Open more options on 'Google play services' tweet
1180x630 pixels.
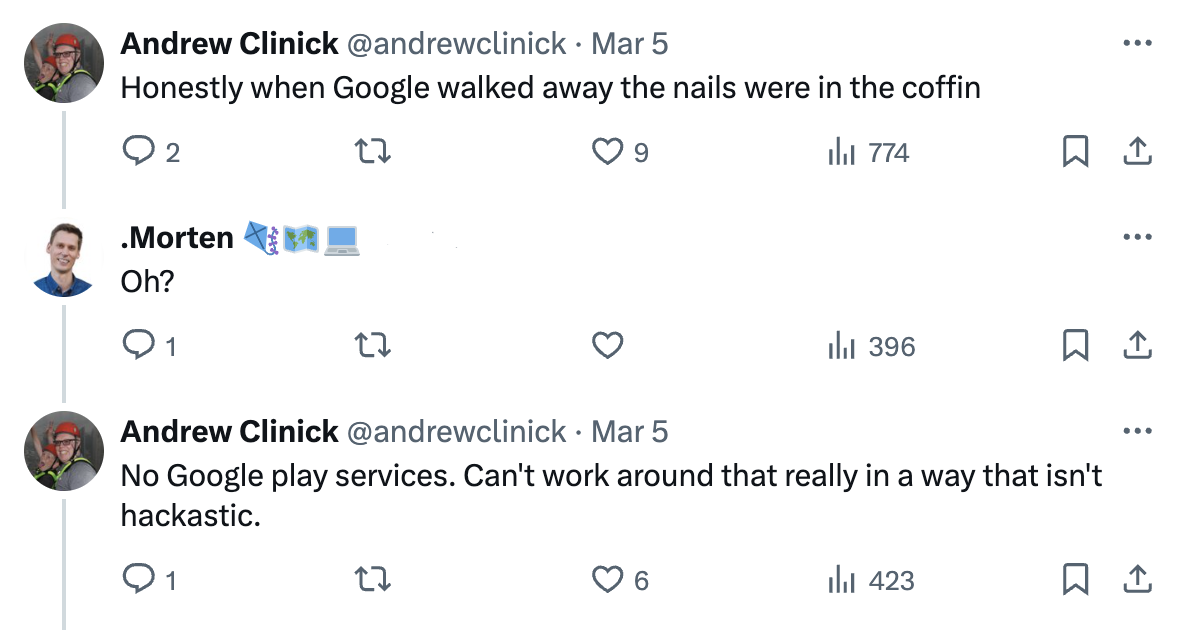[x=1137, y=431]
